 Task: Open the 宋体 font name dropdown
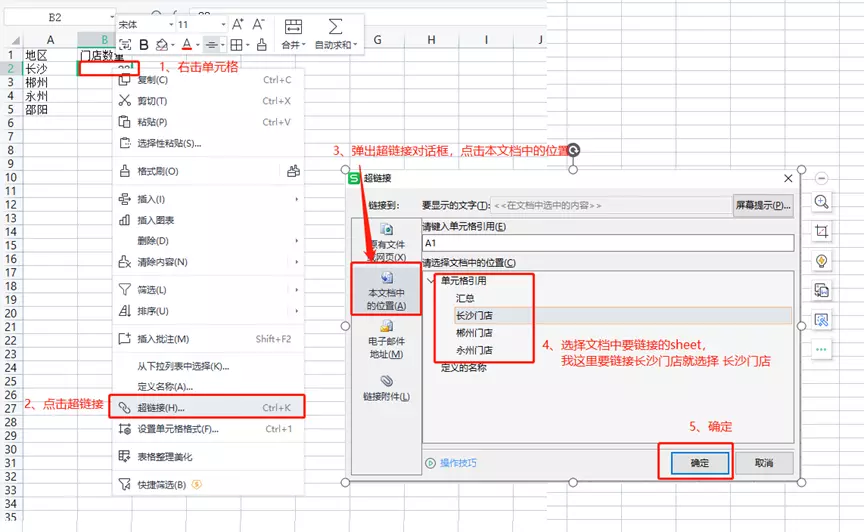[171, 25]
